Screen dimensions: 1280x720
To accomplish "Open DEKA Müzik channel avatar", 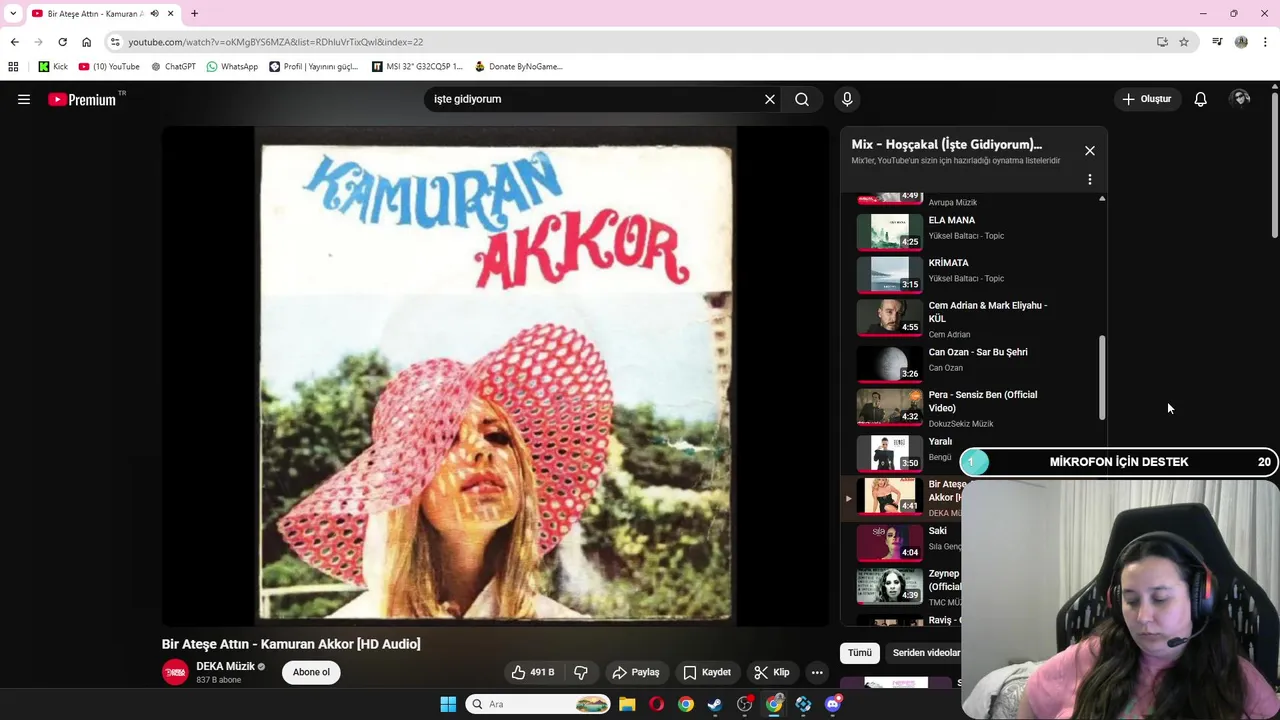I will 175,672.
